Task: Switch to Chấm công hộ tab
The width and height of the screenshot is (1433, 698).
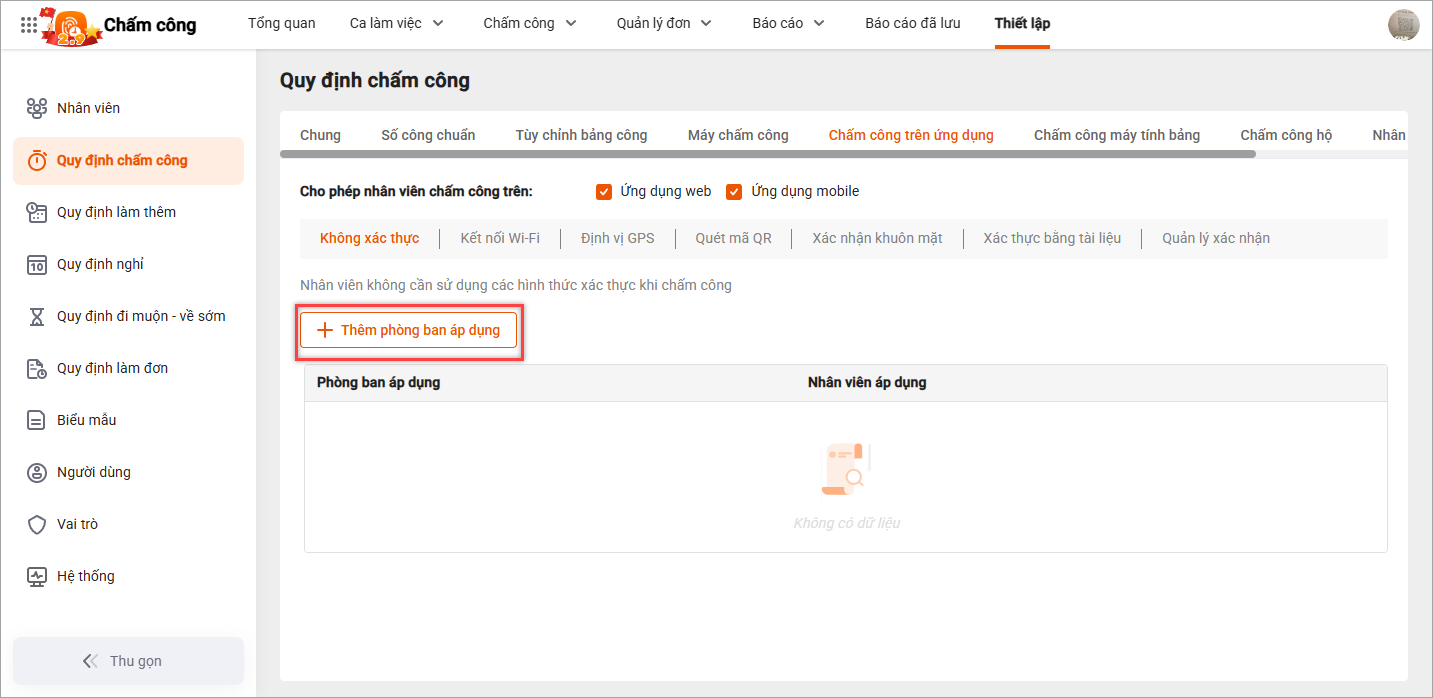Action: 1286,135
